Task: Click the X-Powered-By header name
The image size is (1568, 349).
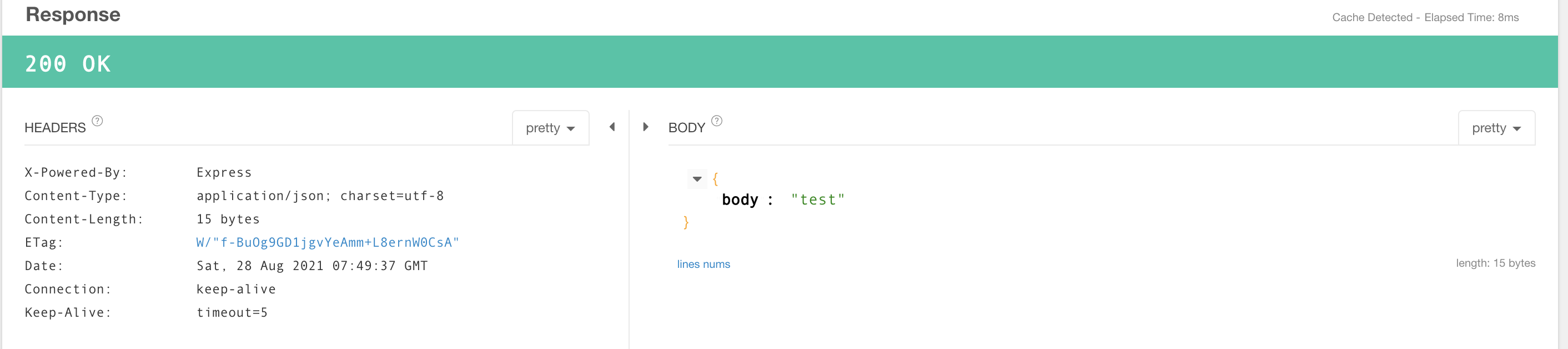Action: pyautogui.click(x=76, y=172)
